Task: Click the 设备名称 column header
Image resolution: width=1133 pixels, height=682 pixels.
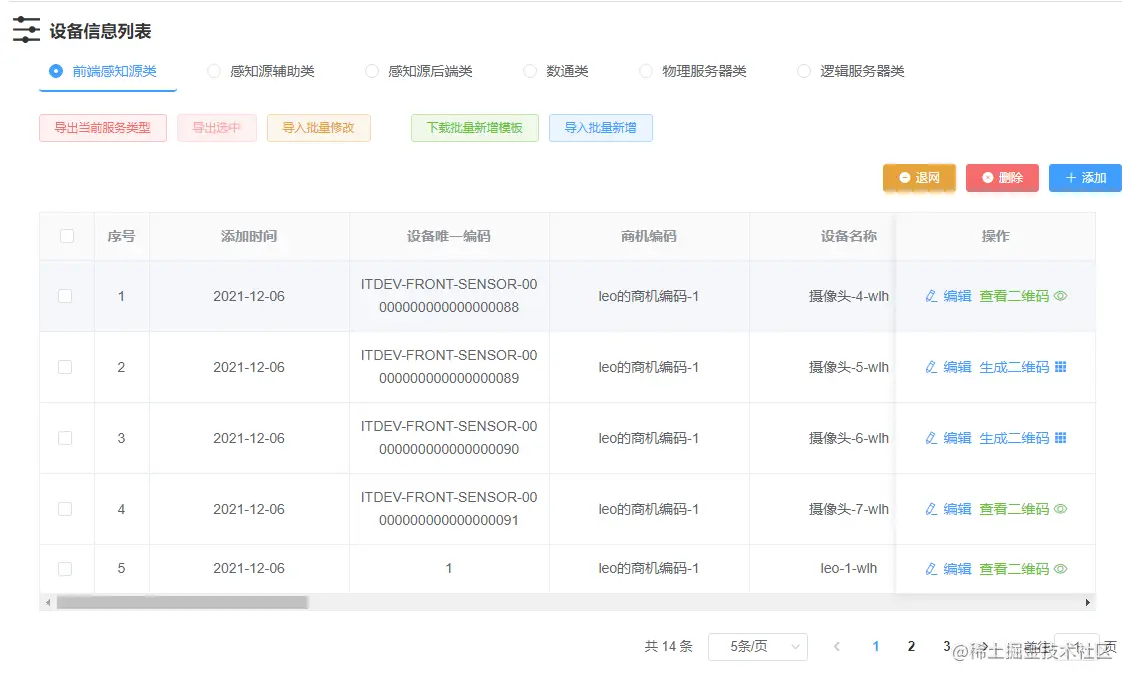Action: coord(849,236)
